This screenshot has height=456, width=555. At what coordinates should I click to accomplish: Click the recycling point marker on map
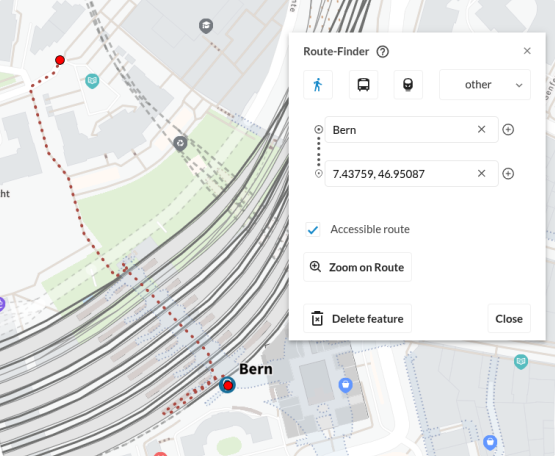pyautogui.click(x=180, y=143)
